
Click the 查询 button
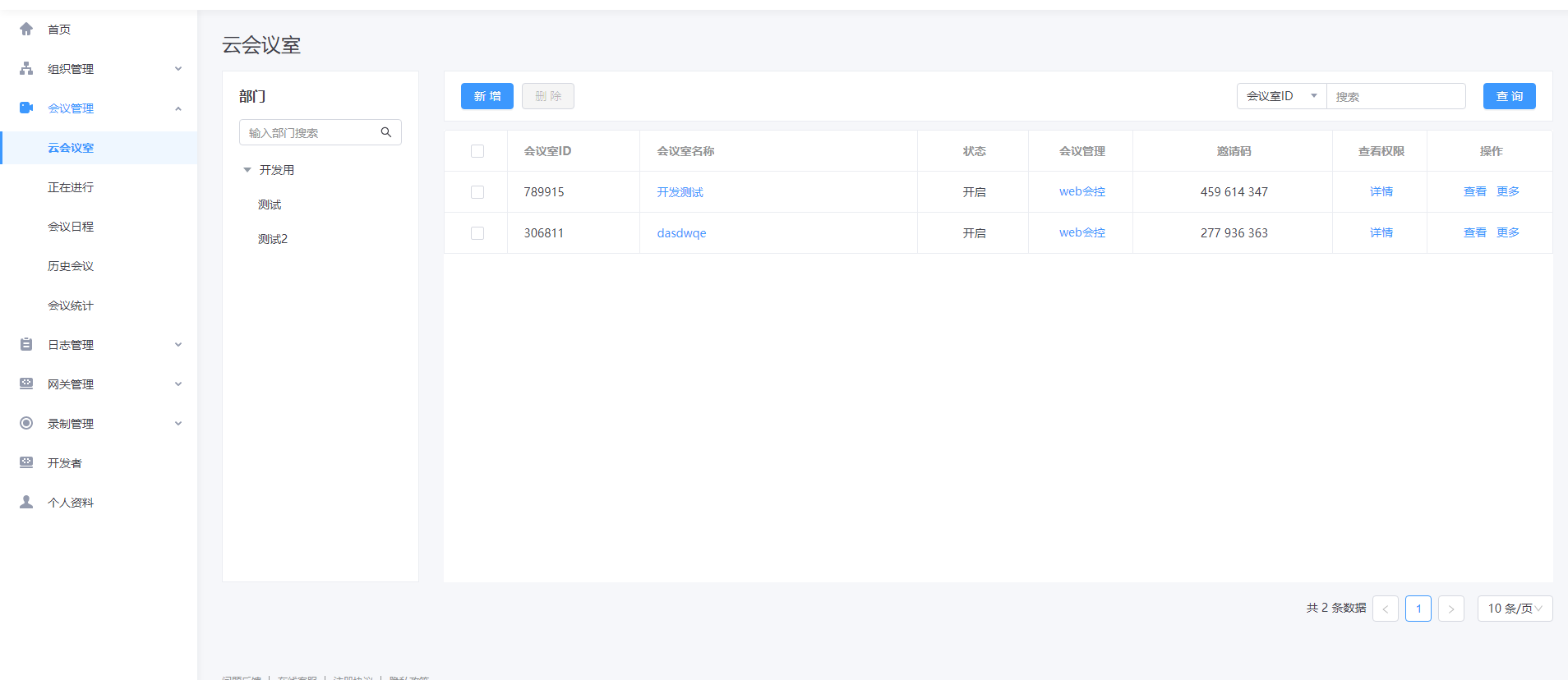pyautogui.click(x=1510, y=96)
